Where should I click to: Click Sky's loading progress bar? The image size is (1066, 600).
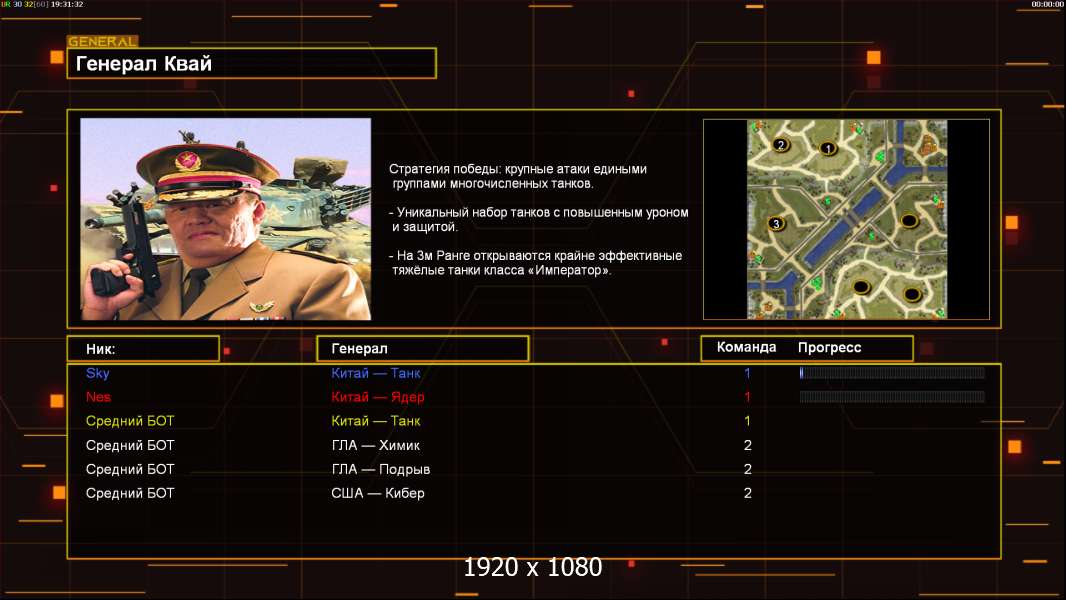[x=892, y=372]
